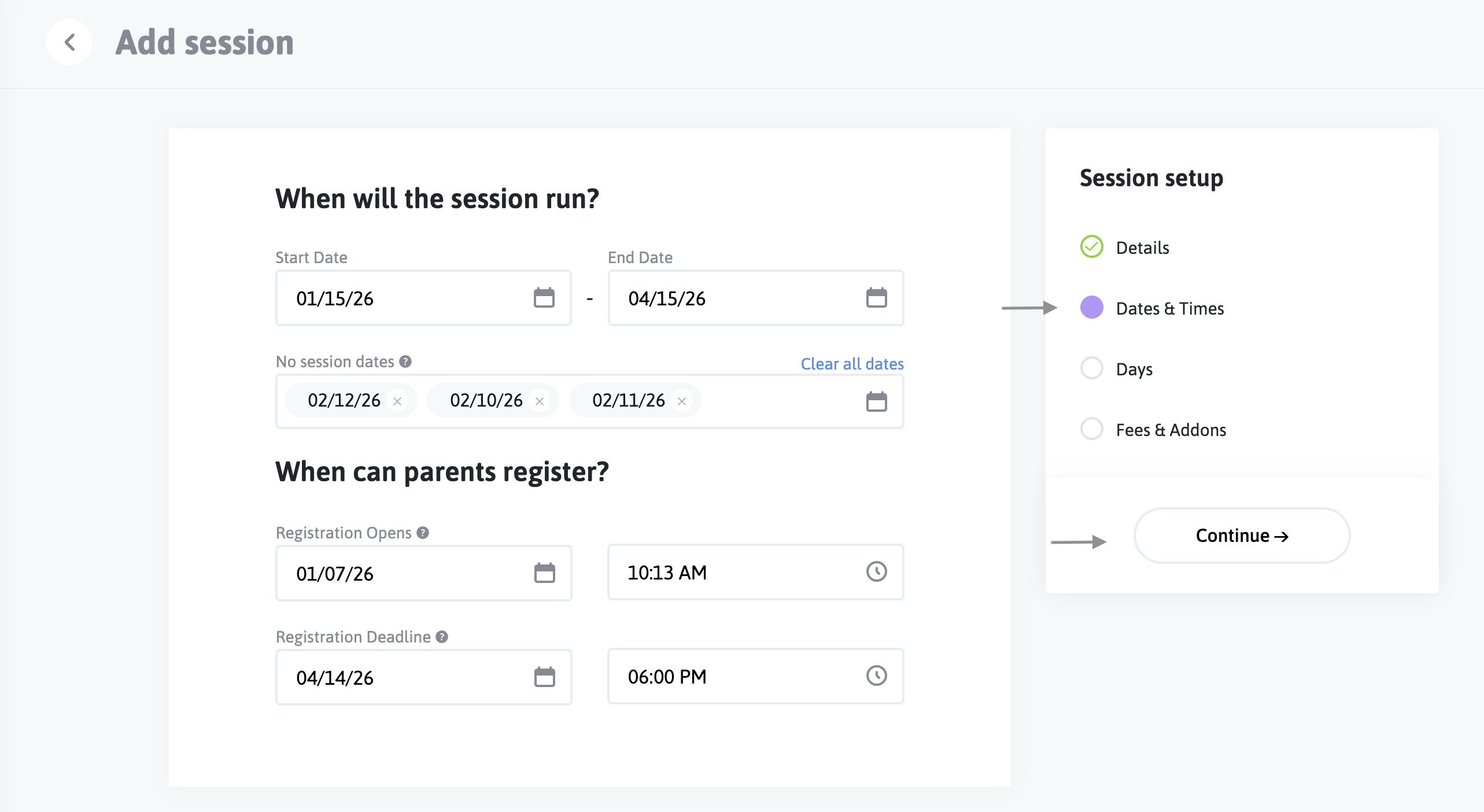Open the End Date calendar picker icon
This screenshot has width=1484, height=812.
(876, 298)
